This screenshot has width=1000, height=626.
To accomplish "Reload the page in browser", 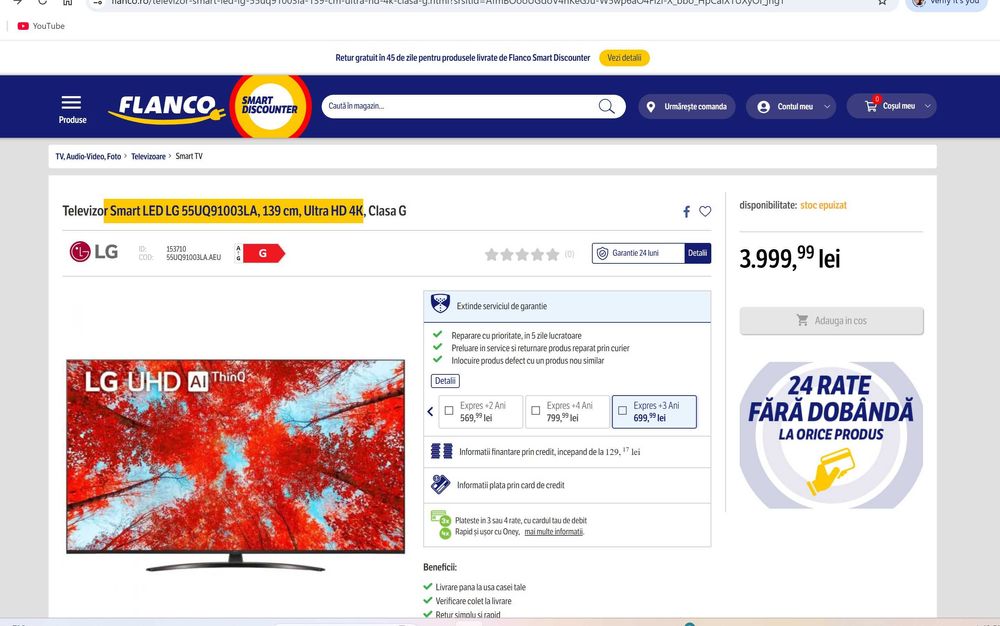I will coord(42,2).
